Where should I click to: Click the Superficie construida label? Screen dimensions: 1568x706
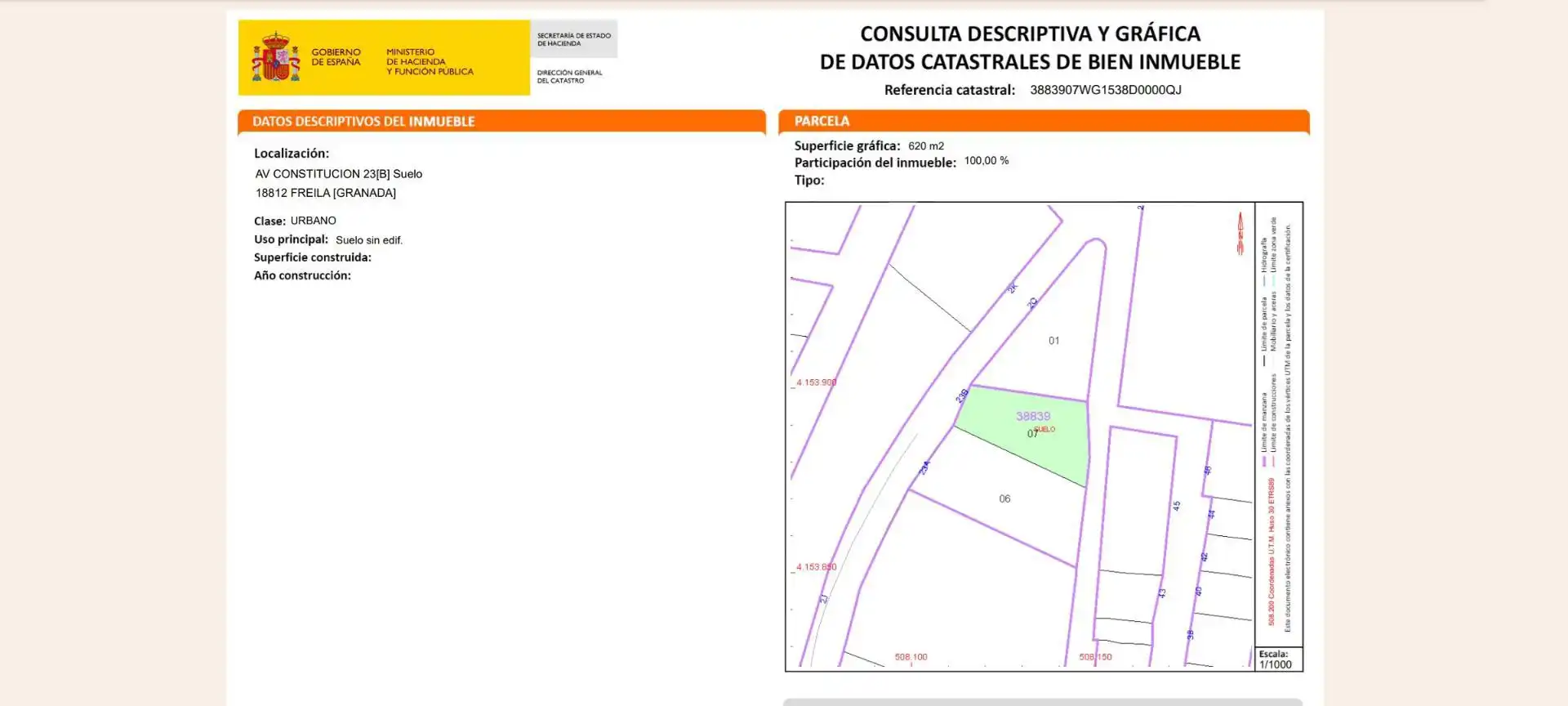[x=313, y=257]
